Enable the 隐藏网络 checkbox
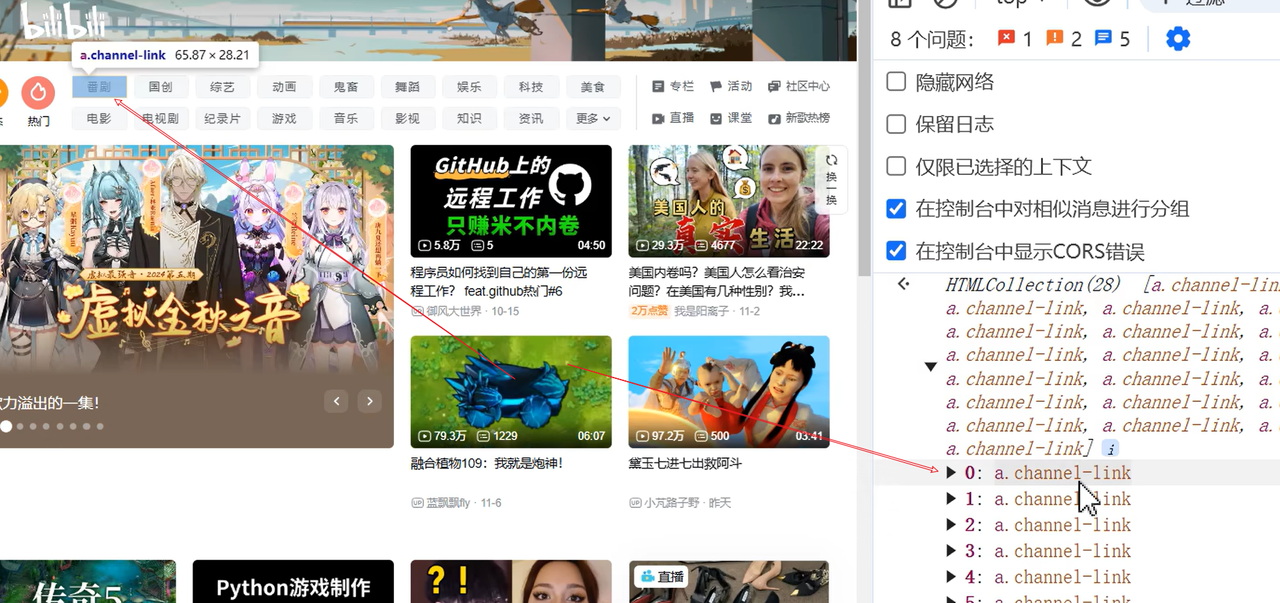Screen dimensions: 1280x603 [896, 81]
